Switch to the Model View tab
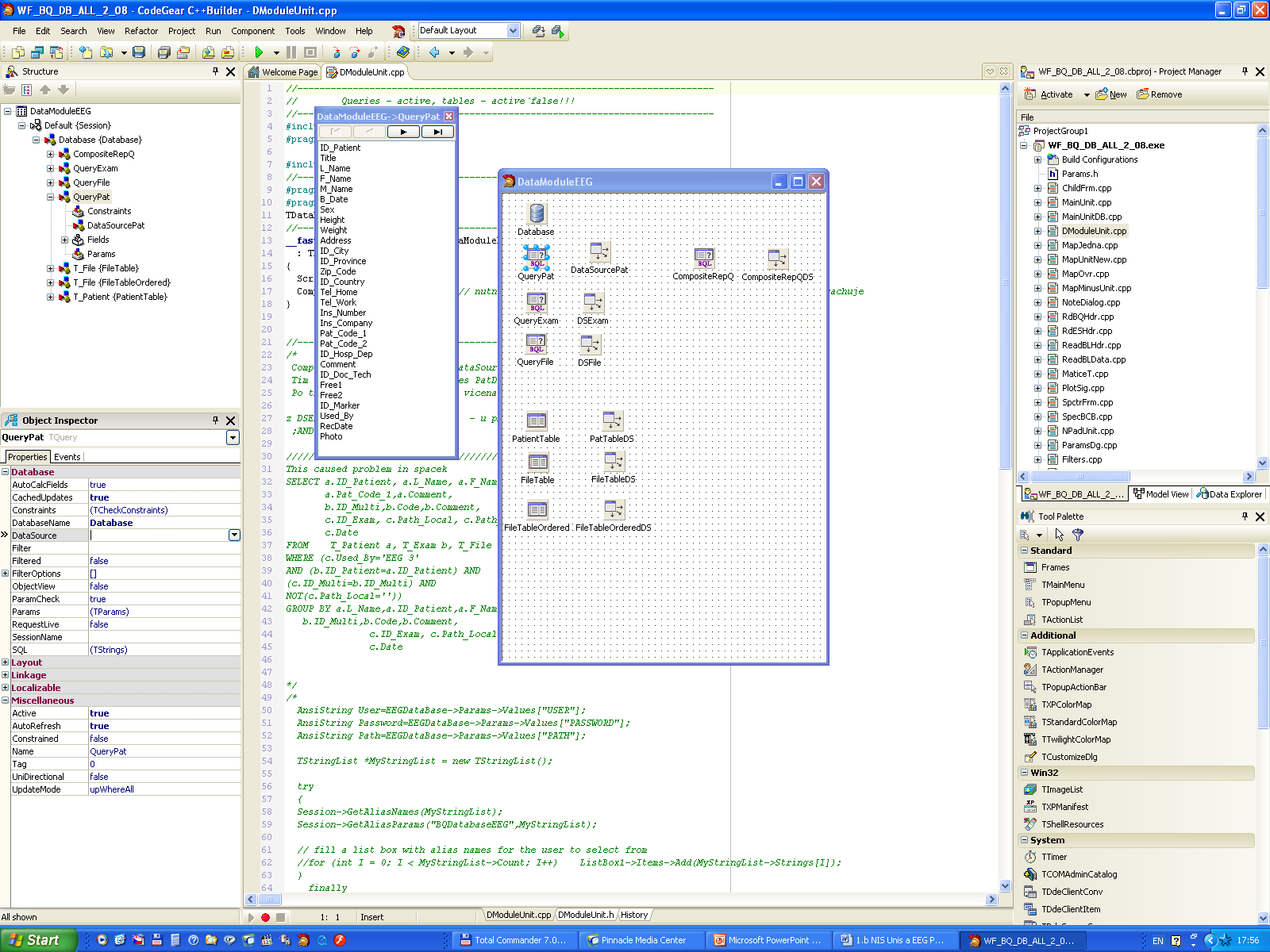 1161,493
